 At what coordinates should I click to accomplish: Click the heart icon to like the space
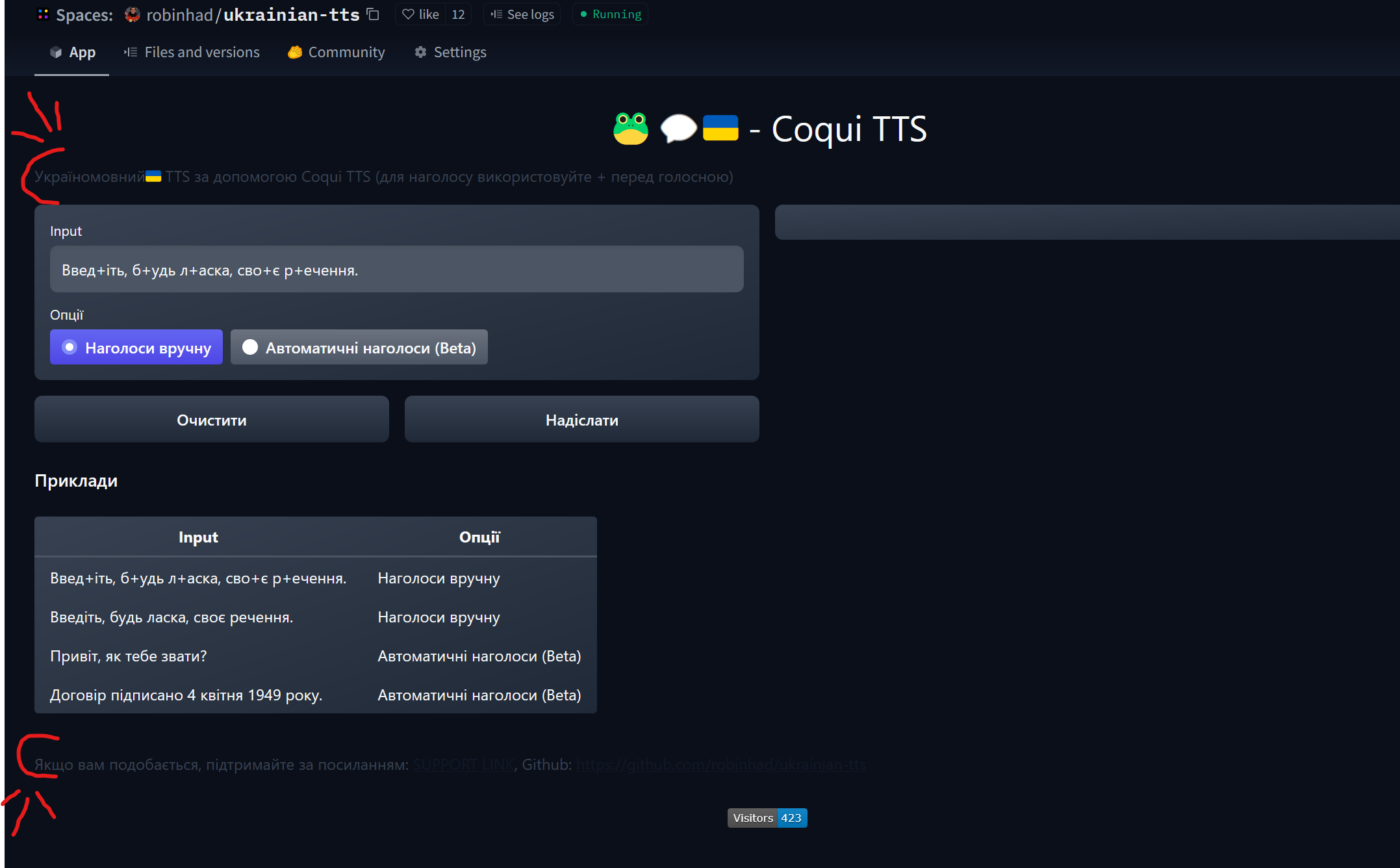409,14
